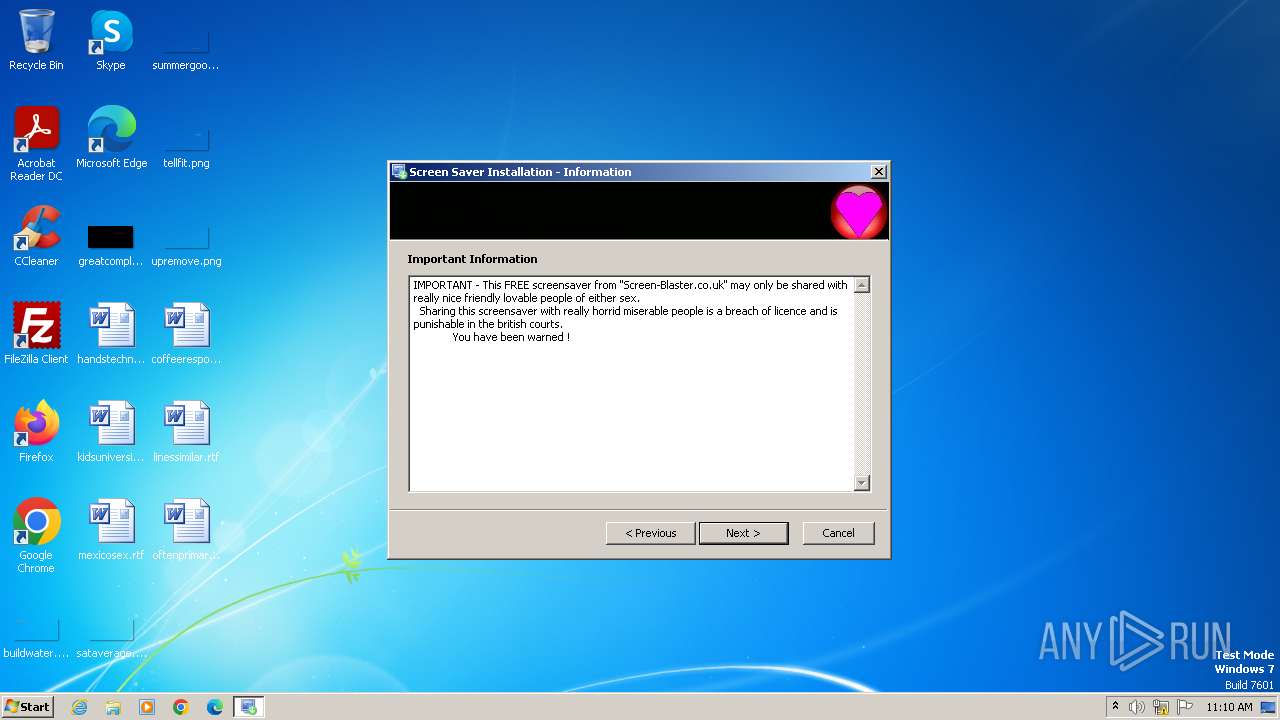
Task: Open the Recycle Bin desktop icon
Action: point(36,40)
